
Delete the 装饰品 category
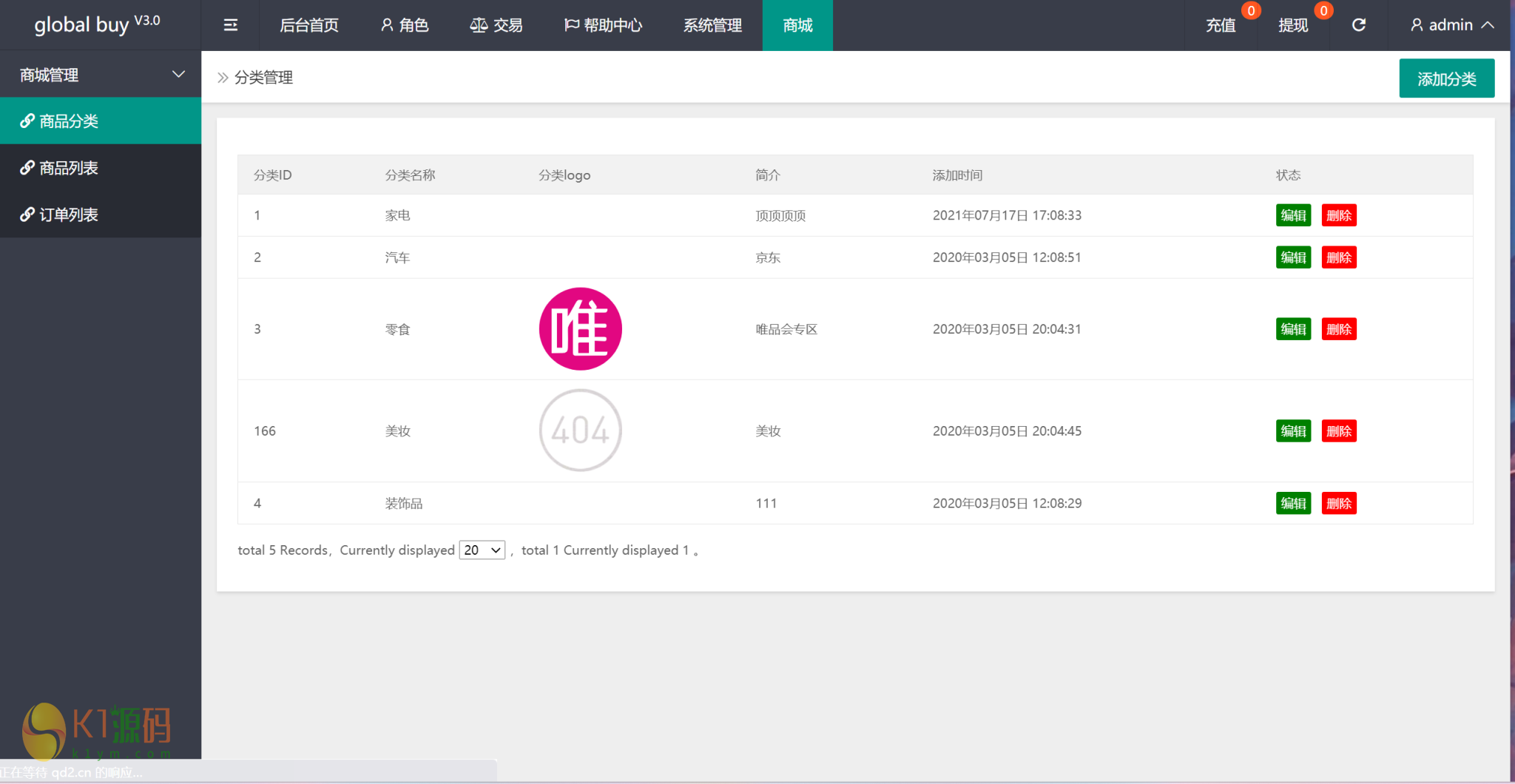tap(1338, 504)
